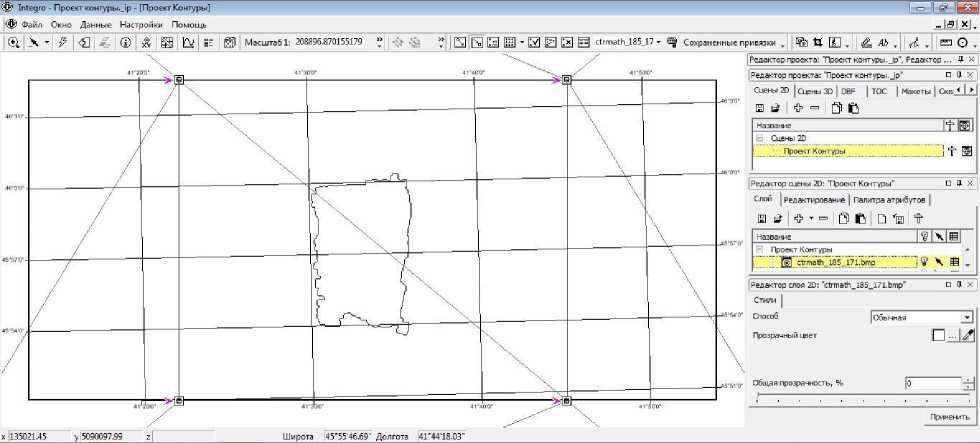Click the ruler measure tool icon
Screen dimensions: 980x443
(x=946, y=42)
